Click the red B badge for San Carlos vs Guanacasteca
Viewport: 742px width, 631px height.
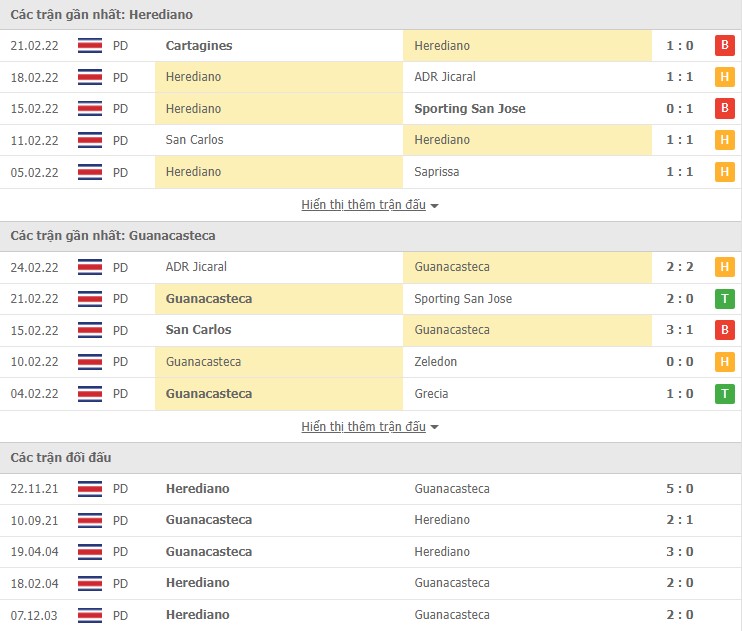pyautogui.click(x=724, y=330)
